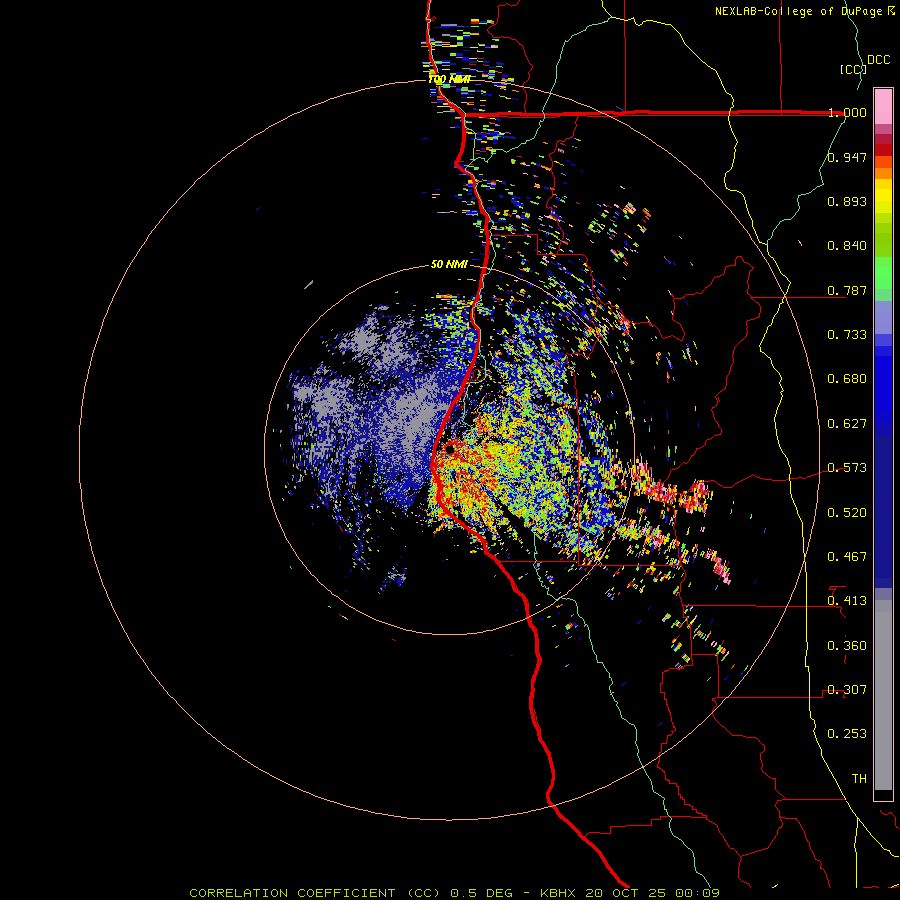The width and height of the screenshot is (900, 900).
Task: Click the [CC] label above the color scale
Action: click(x=853, y=69)
